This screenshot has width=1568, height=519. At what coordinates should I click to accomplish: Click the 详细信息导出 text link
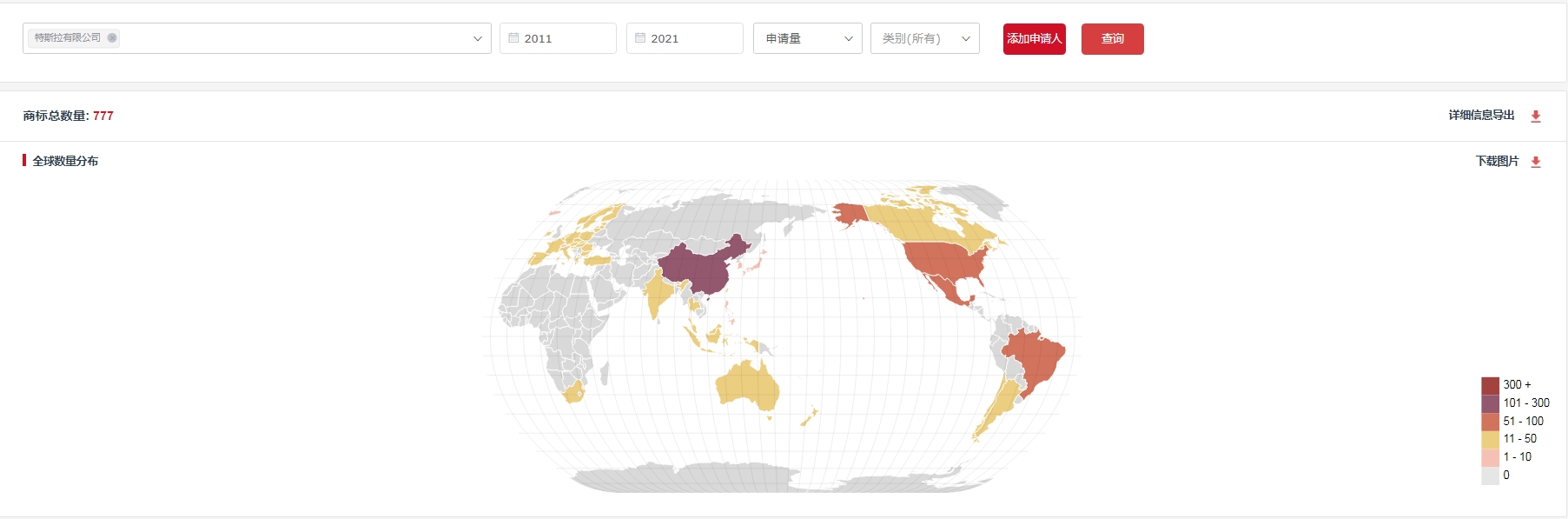(1481, 116)
